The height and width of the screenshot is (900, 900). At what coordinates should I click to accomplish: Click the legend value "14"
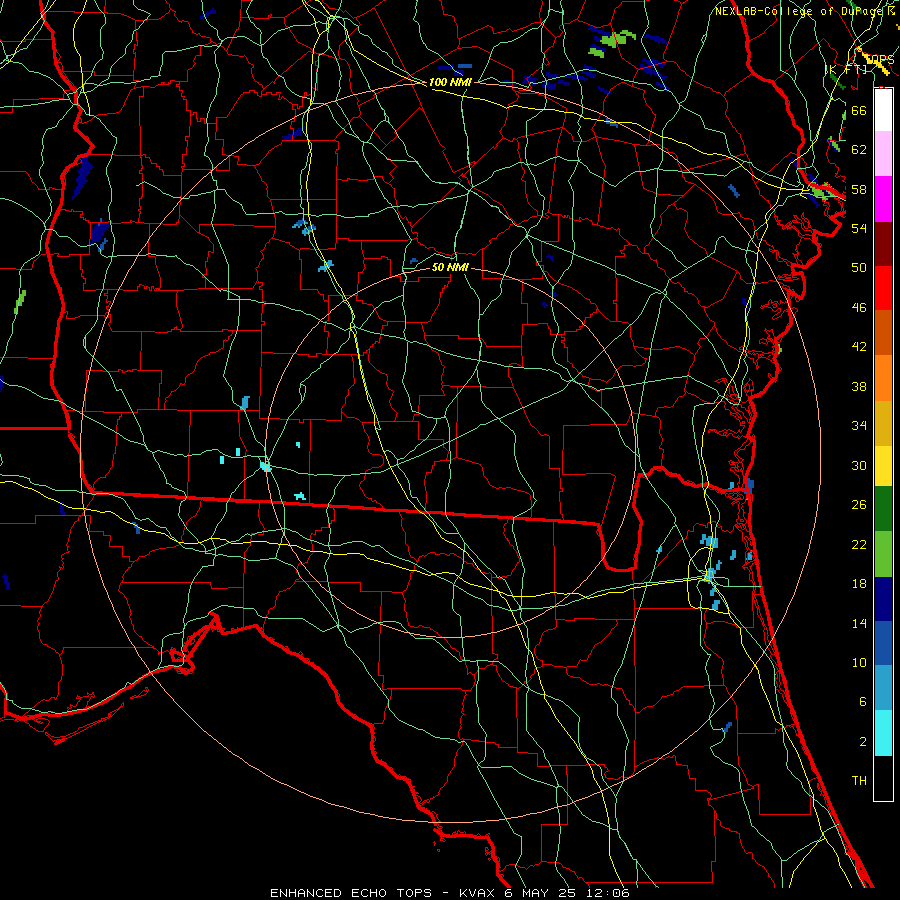[859, 623]
